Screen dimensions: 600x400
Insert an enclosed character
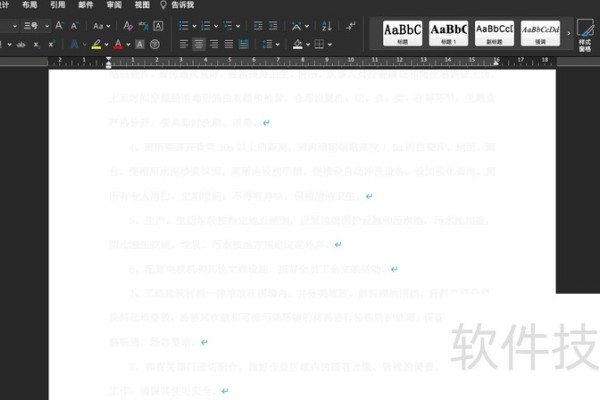[x=155, y=45]
